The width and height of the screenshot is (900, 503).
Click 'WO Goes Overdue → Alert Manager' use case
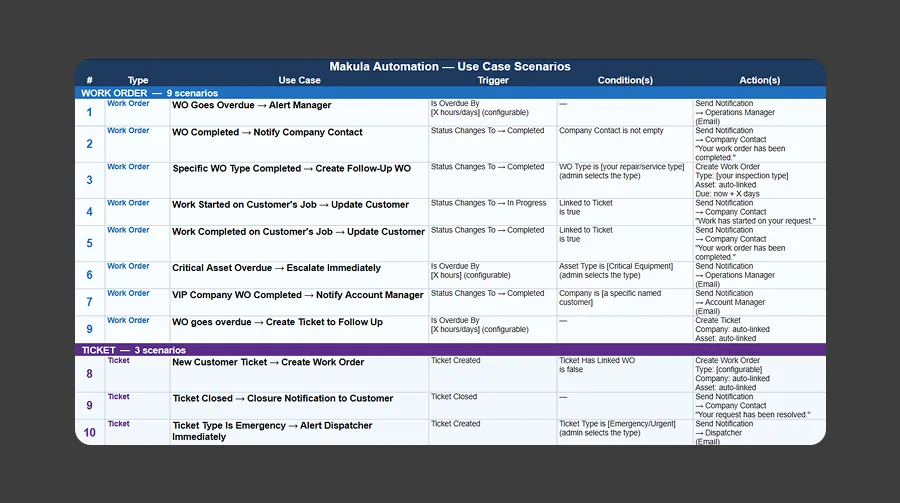[251, 105]
